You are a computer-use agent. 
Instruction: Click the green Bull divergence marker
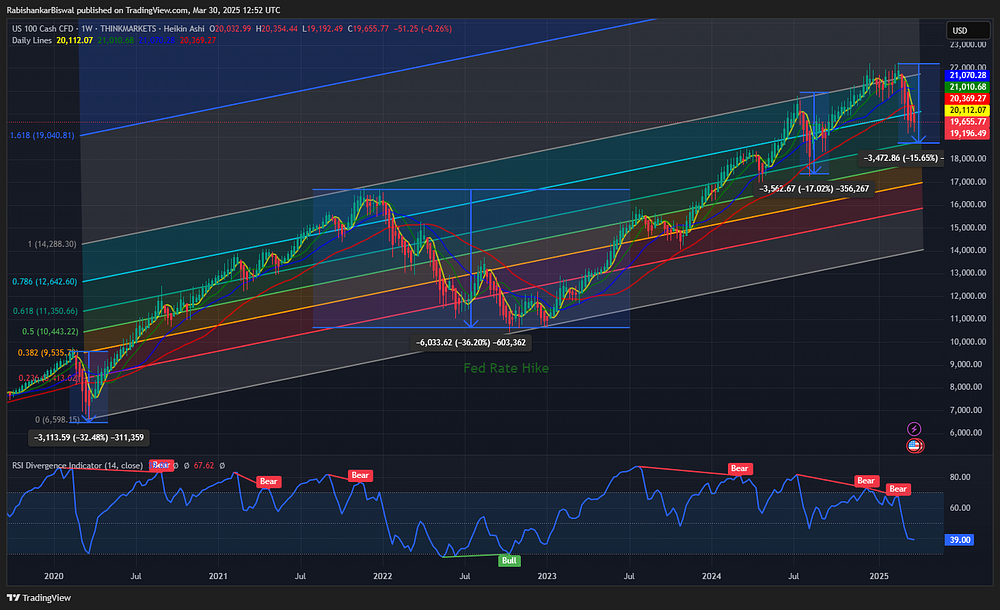click(x=509, y=560)
